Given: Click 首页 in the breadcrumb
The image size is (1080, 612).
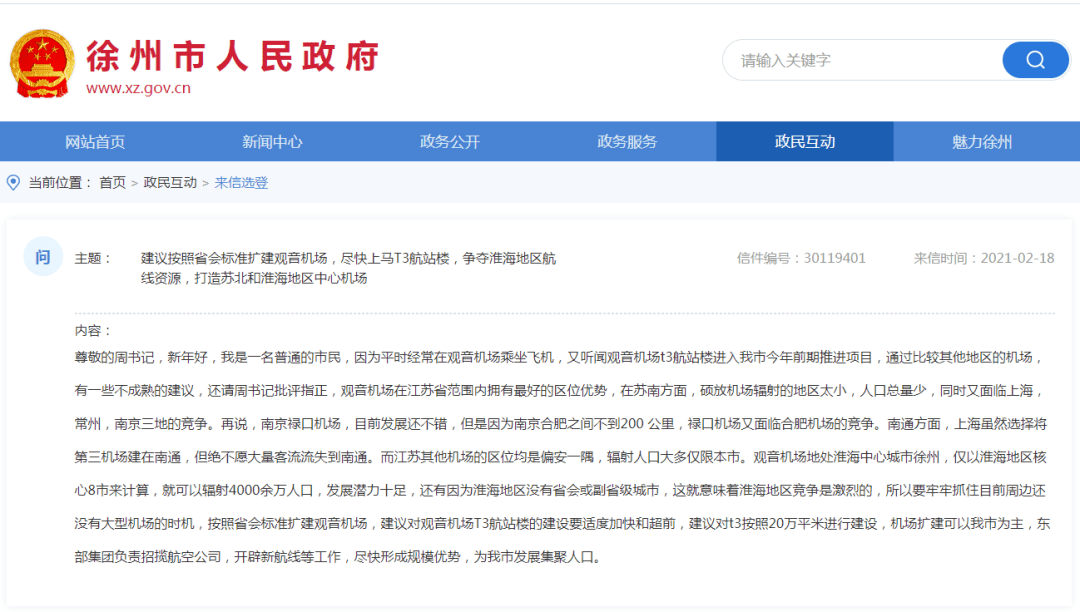Looking at the screenshot, I should click(112, 182).
